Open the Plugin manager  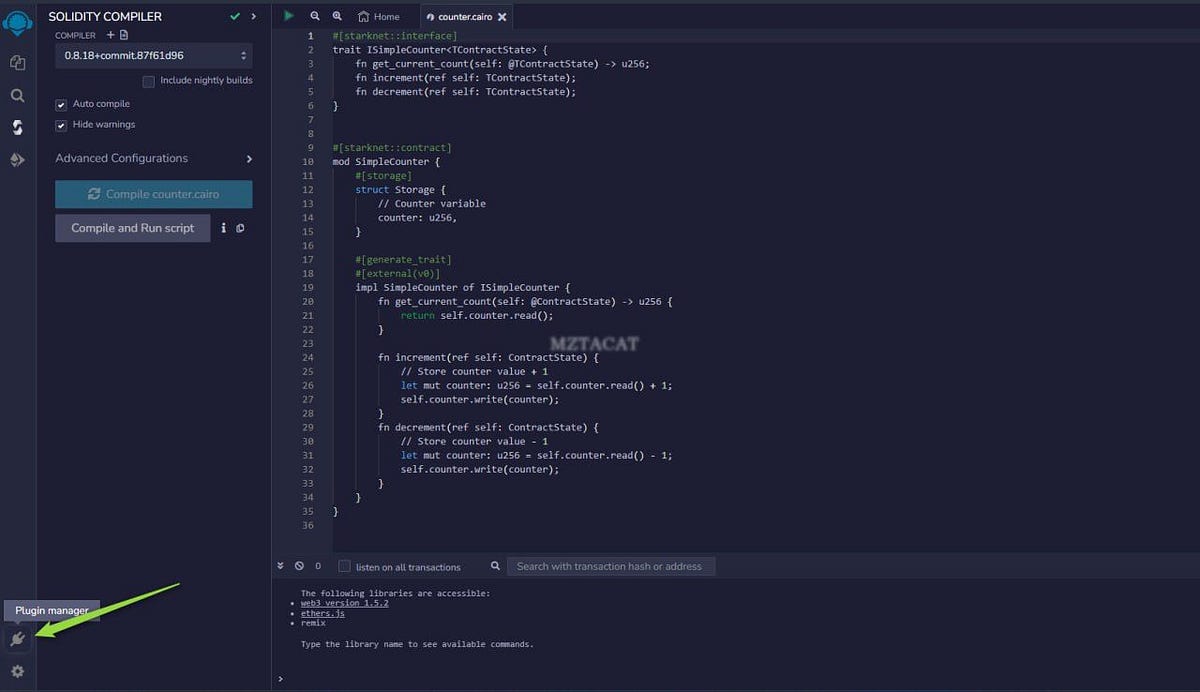(17, 638)
